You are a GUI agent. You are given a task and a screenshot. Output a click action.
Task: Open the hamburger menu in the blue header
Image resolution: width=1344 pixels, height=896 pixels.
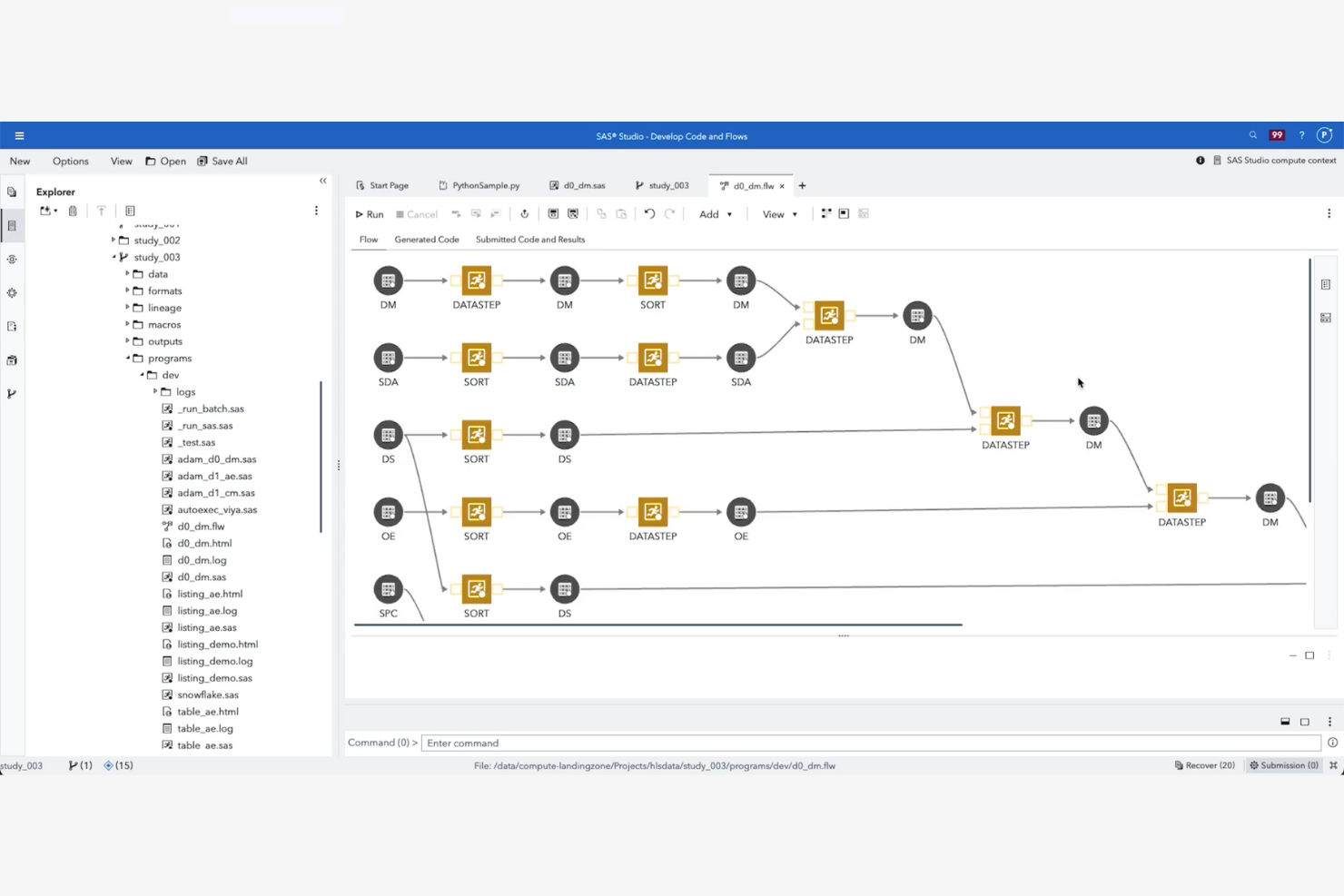pyautogui.click(x=19, y=136)
